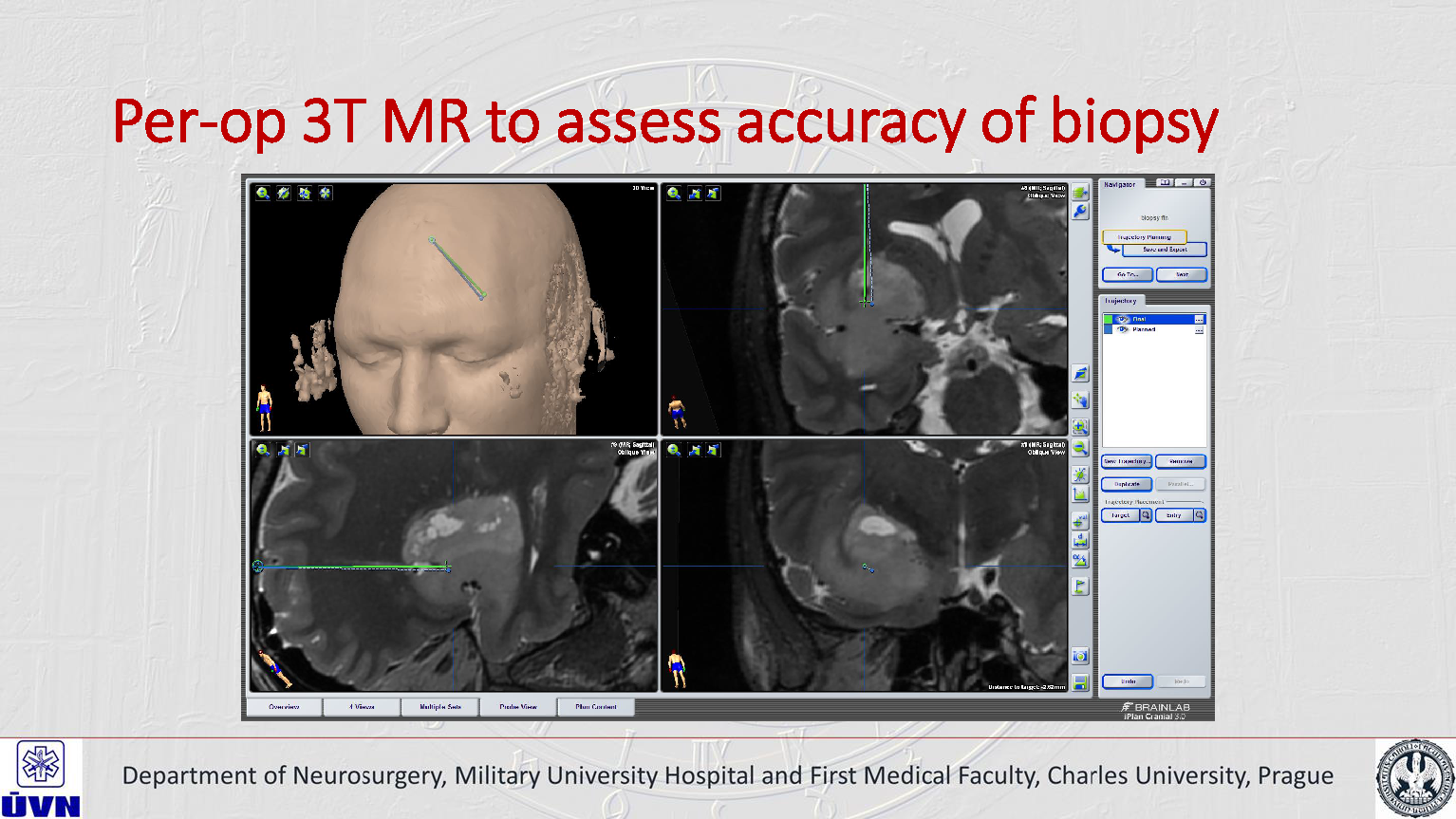This screenshot has width=1456, height=819.
Task: Click the green color swatch of the Final trajectory
Action: (1109, 320)
